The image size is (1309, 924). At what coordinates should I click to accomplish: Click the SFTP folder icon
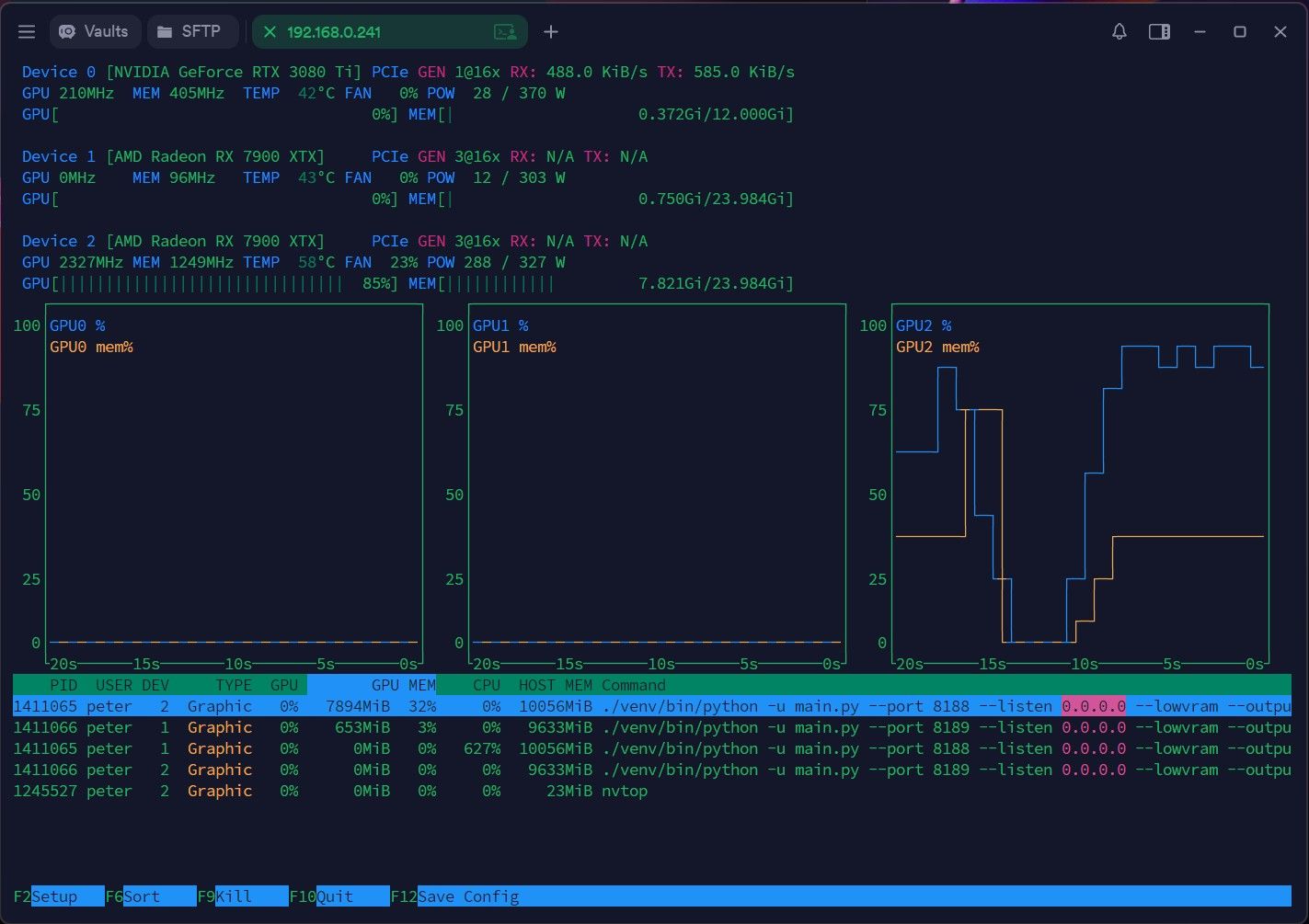165,31
